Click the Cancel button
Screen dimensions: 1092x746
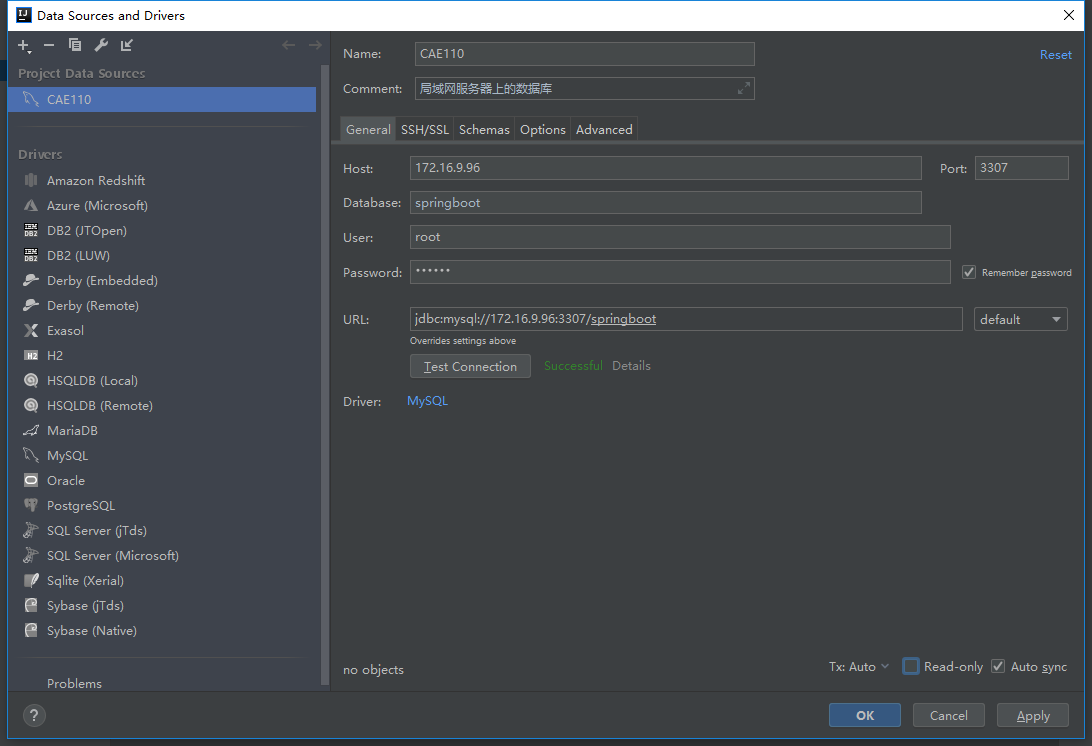949,715
